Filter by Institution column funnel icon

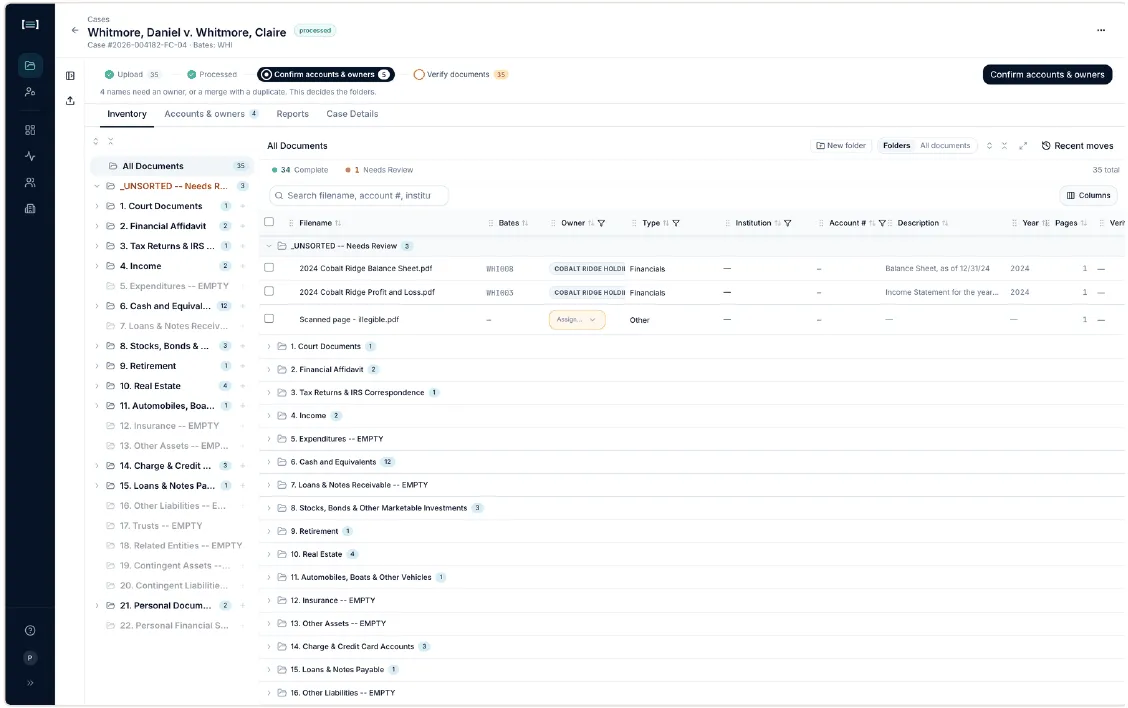[788, 224]
